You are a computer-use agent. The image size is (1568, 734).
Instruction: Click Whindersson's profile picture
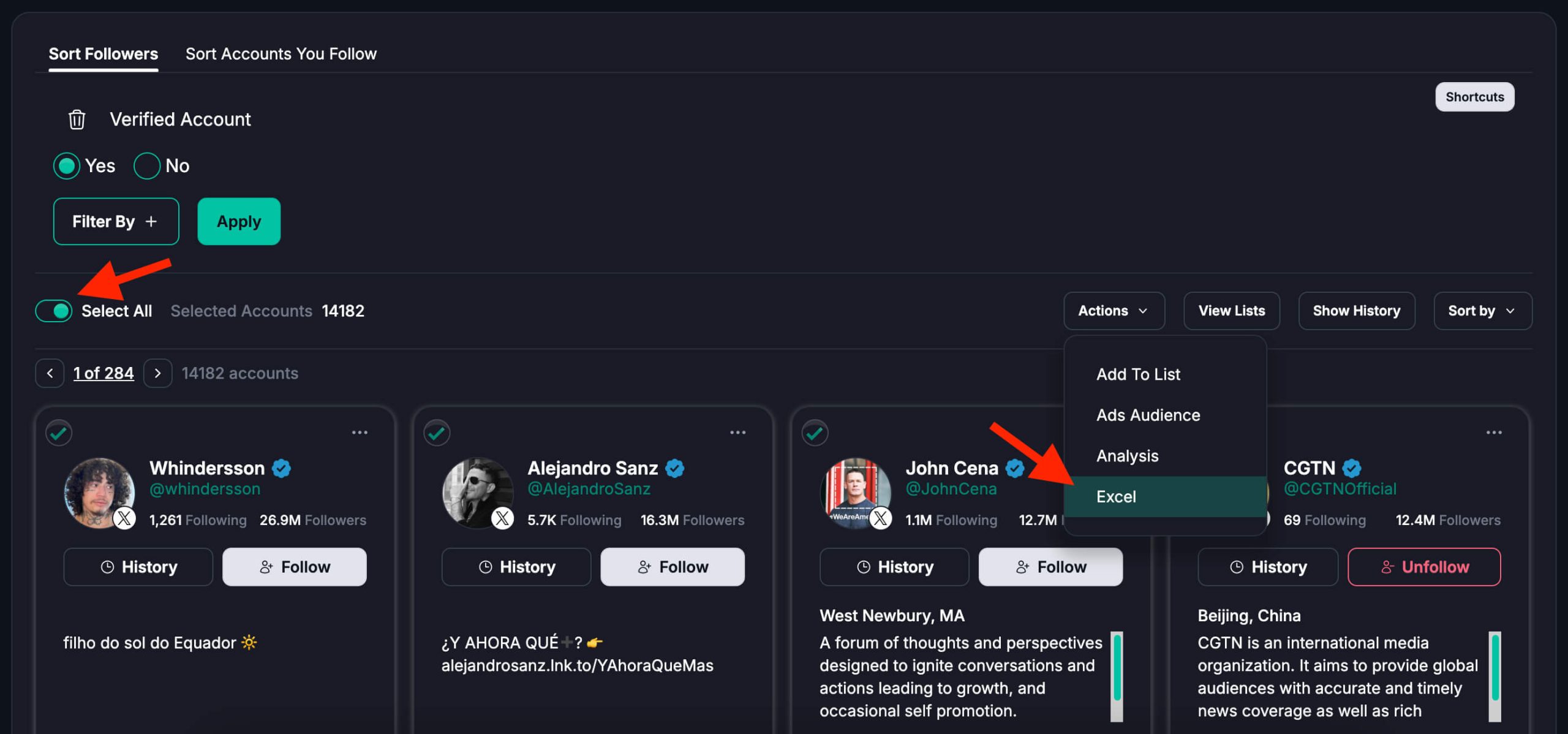(x=99, y=492)
